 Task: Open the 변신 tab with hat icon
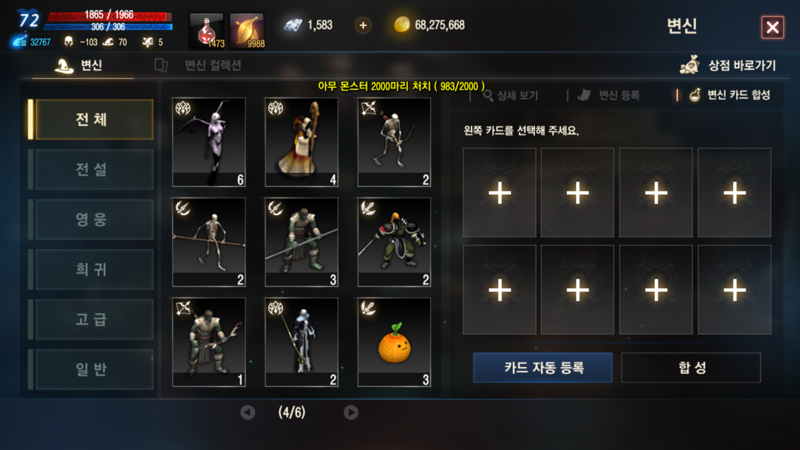tap(79, 65)
